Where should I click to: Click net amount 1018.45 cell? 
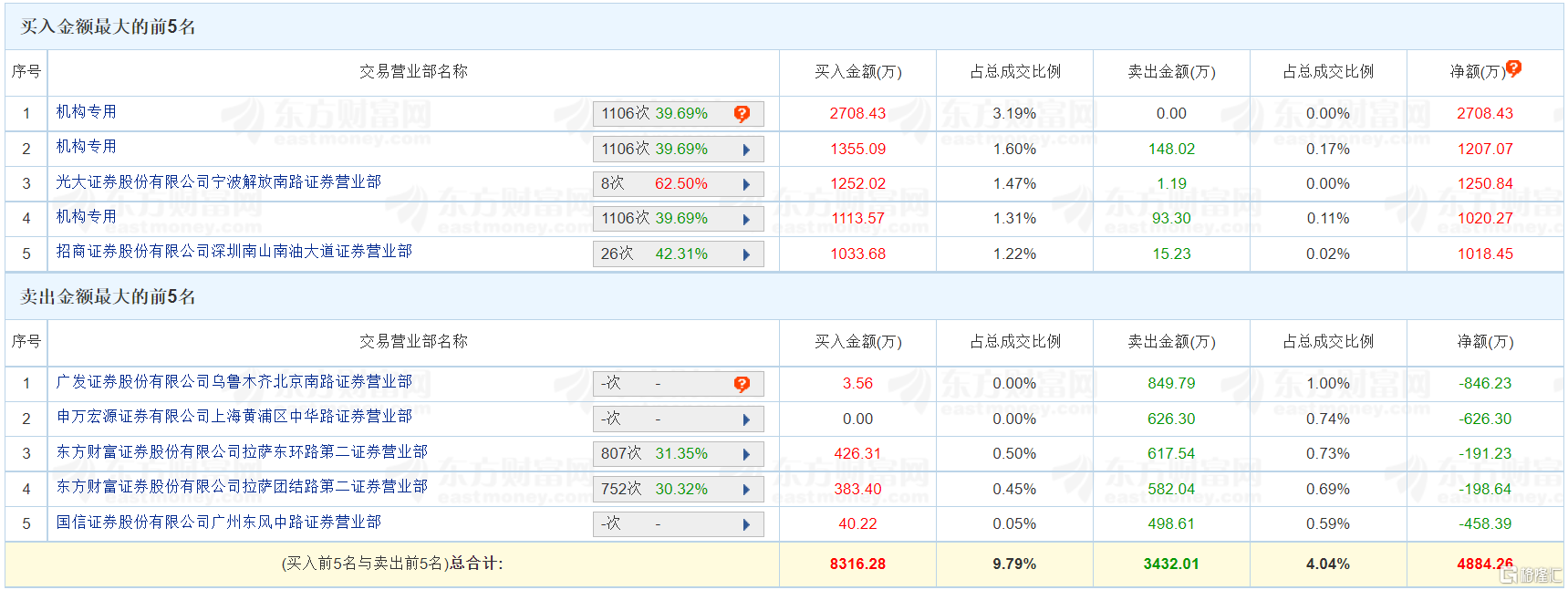[1485, 254]
